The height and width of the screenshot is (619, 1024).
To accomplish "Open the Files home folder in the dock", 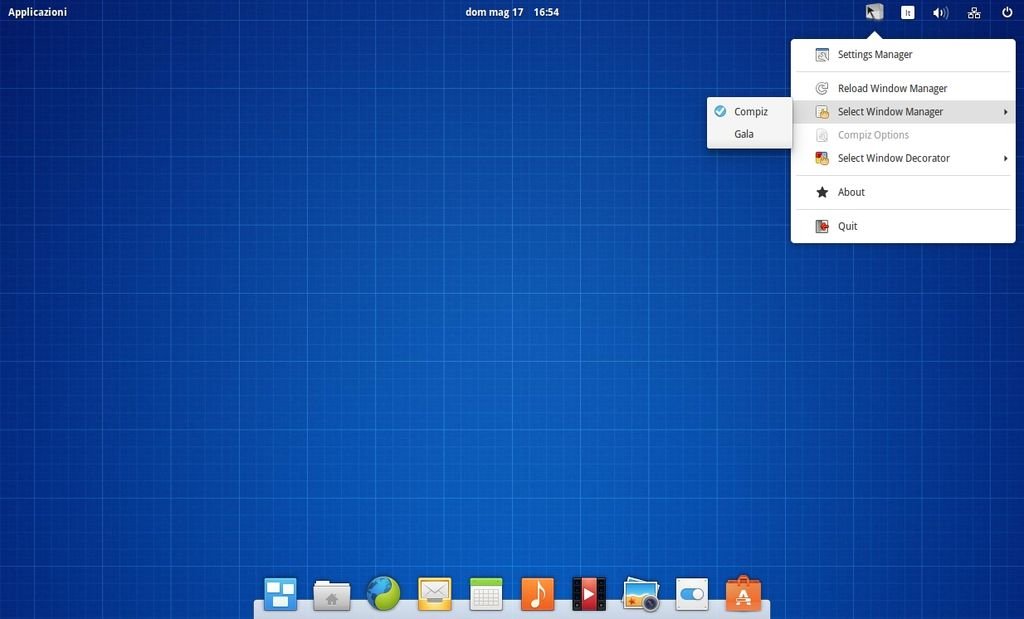I will point(331,594).
